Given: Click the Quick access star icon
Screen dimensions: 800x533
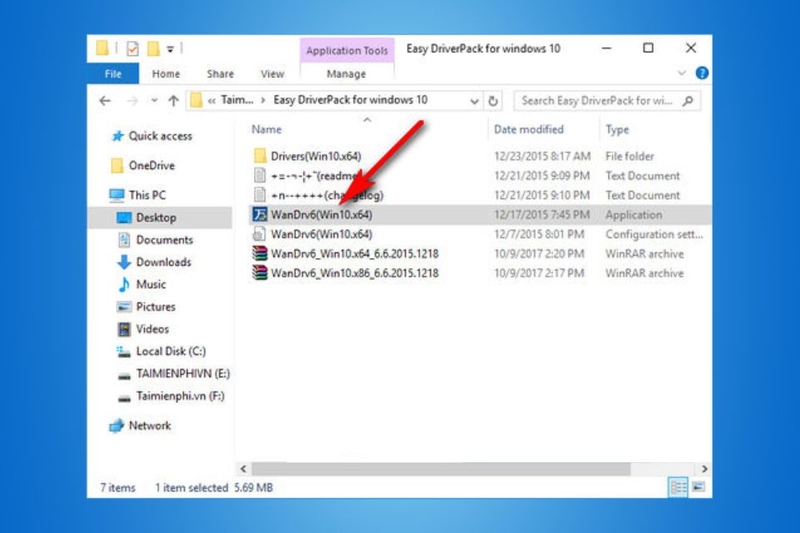Looking at the screenshot, I should (118, 136).
